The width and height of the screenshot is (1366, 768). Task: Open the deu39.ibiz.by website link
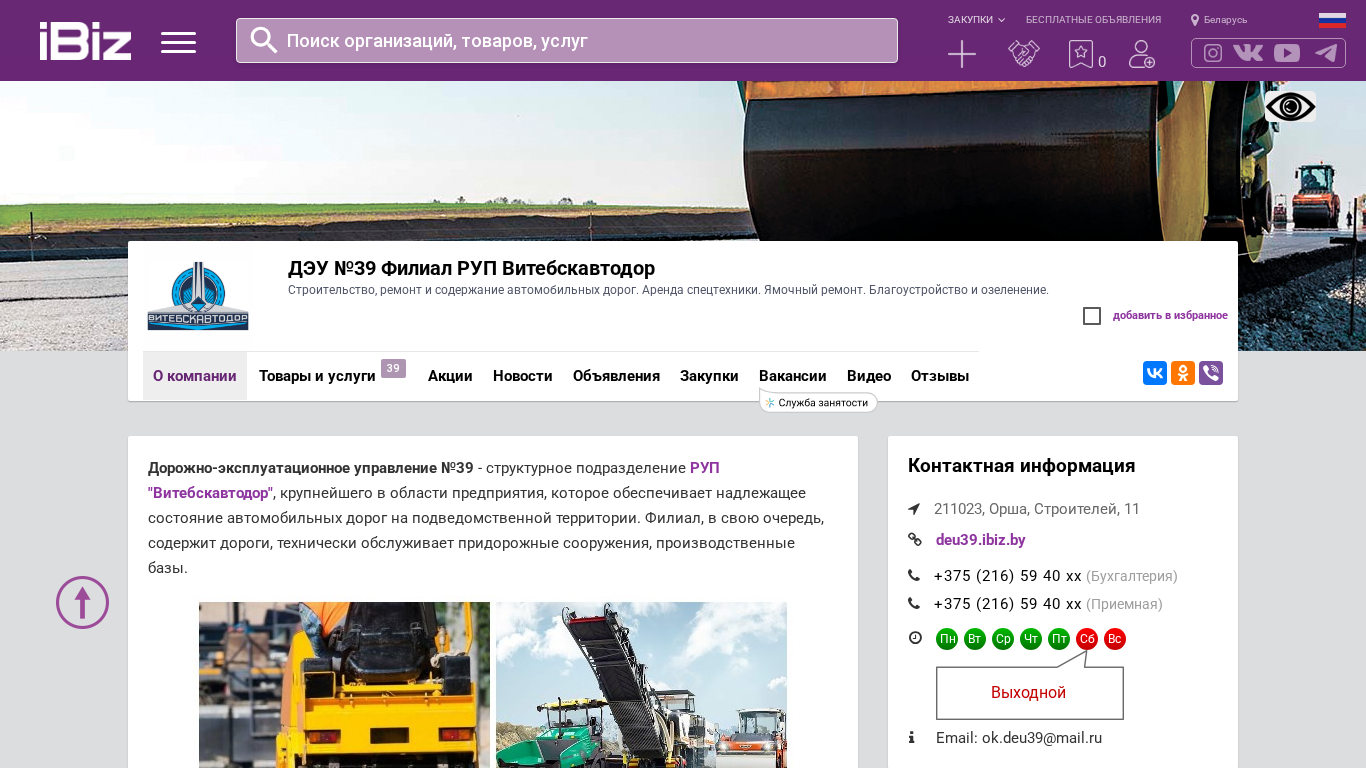[981, 540]
